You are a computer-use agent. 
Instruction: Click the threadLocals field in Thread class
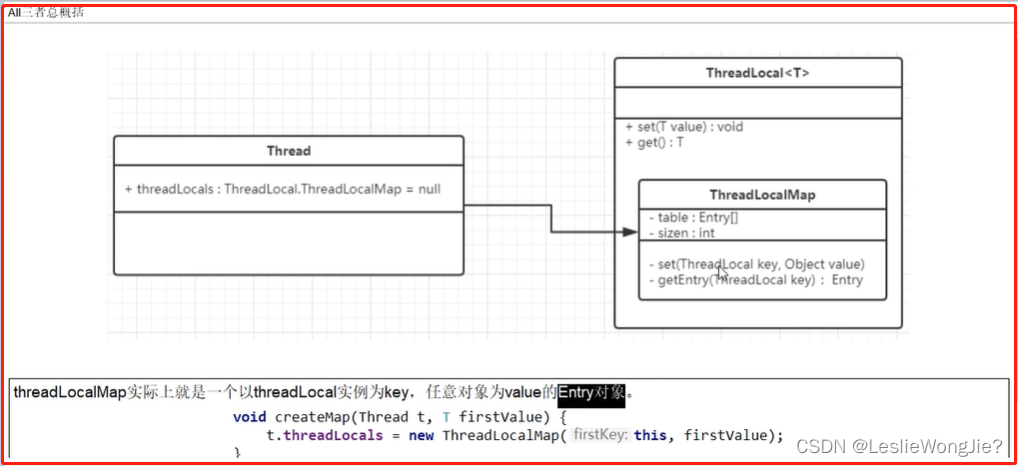[282, 190]
